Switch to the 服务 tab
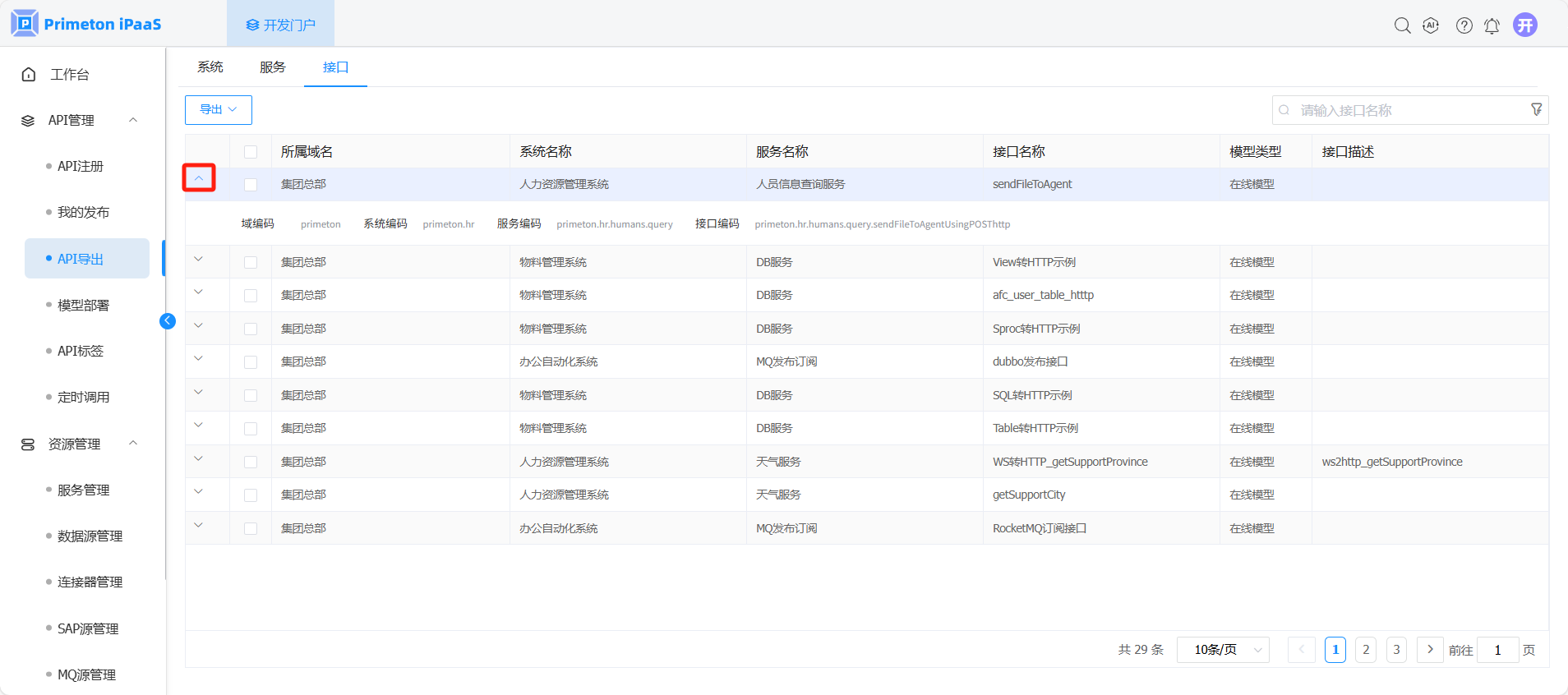Viewport: 1568px width, 695px height. (273, 67)
